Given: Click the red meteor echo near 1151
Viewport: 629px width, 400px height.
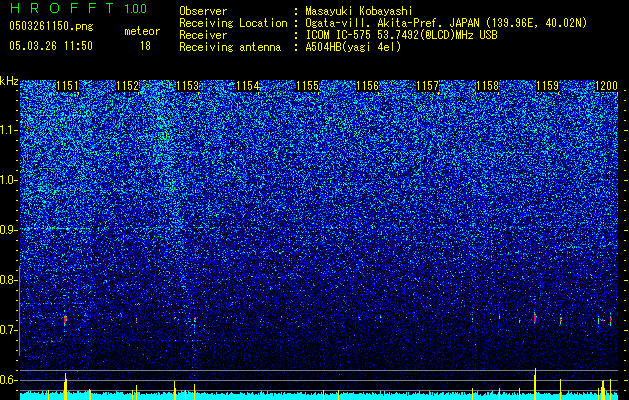Looking at the screenshot, I should pos(65,320).
